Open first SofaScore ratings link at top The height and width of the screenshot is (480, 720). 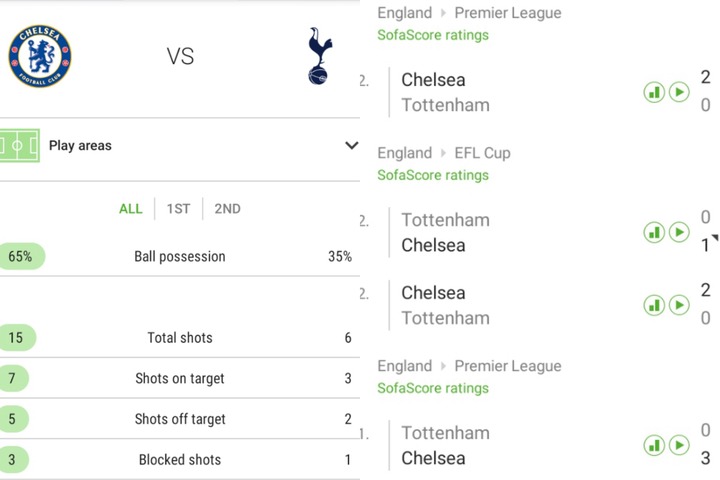[x=433, y=35]
